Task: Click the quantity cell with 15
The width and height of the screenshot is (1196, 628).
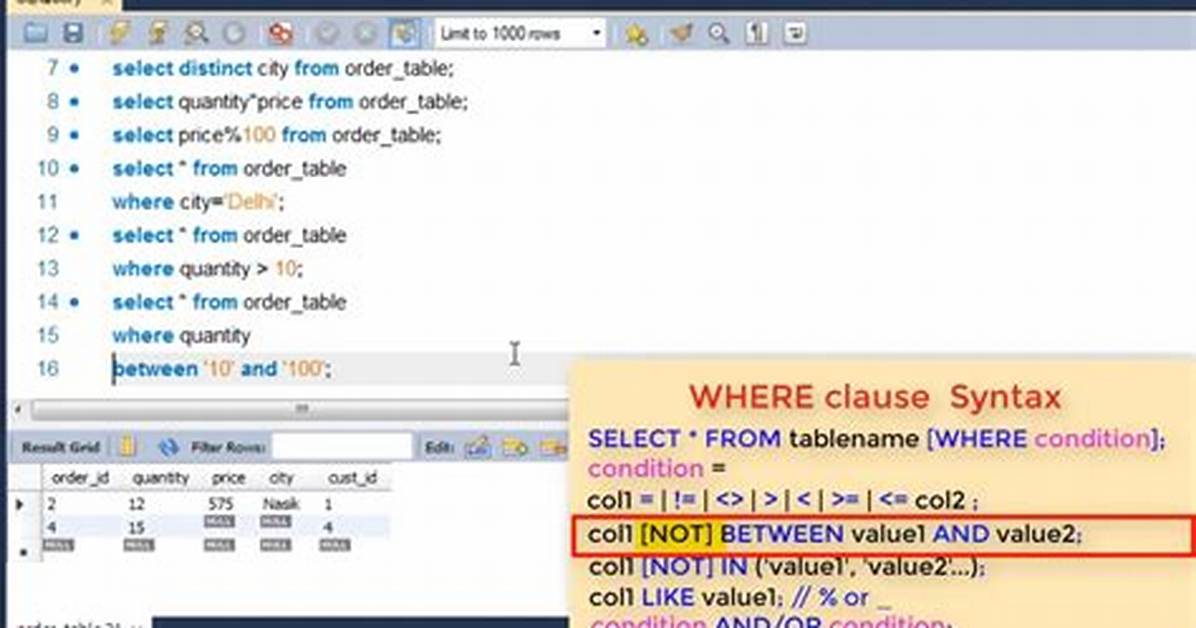Action: point(137,527)
